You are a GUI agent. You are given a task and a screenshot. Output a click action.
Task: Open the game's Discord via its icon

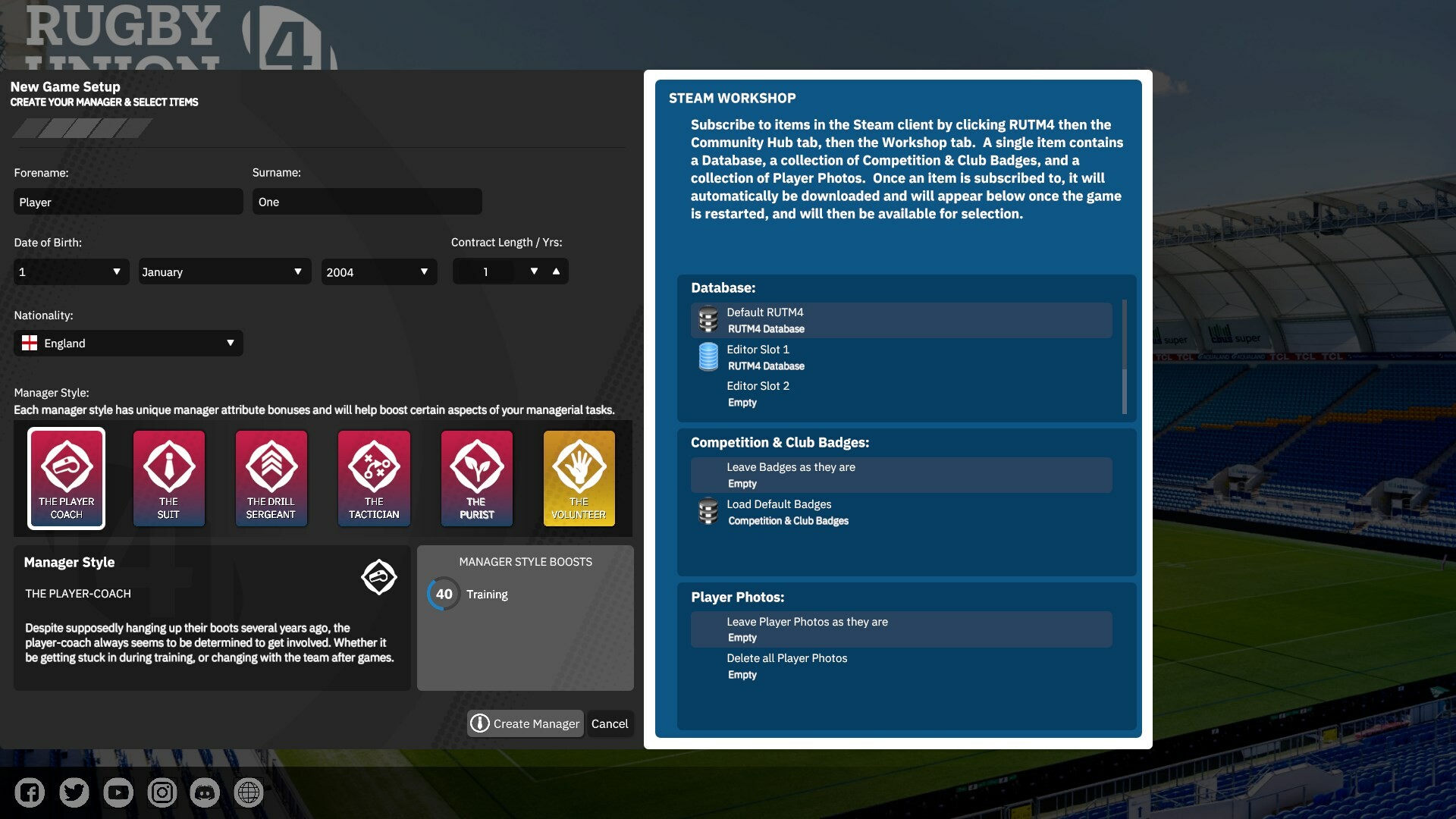click(x=206, y=792)
